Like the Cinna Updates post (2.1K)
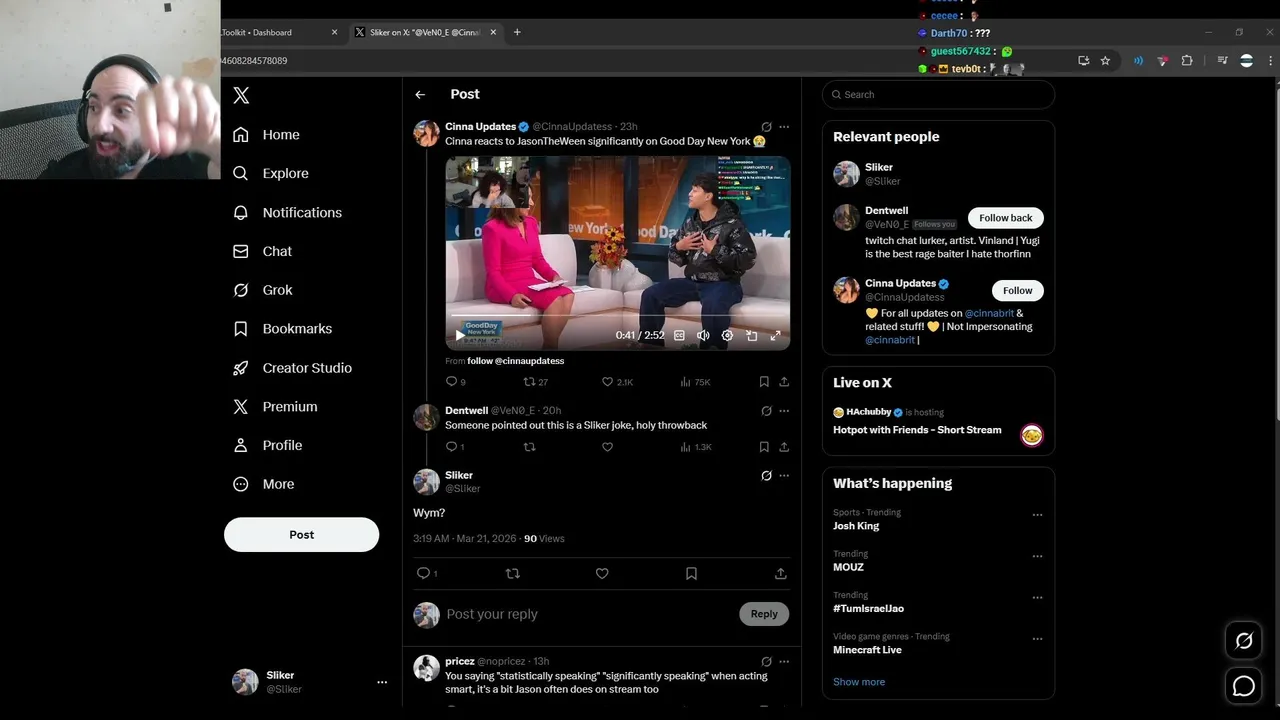Viewport: 1280px width, 720px height. pos(616,382)
